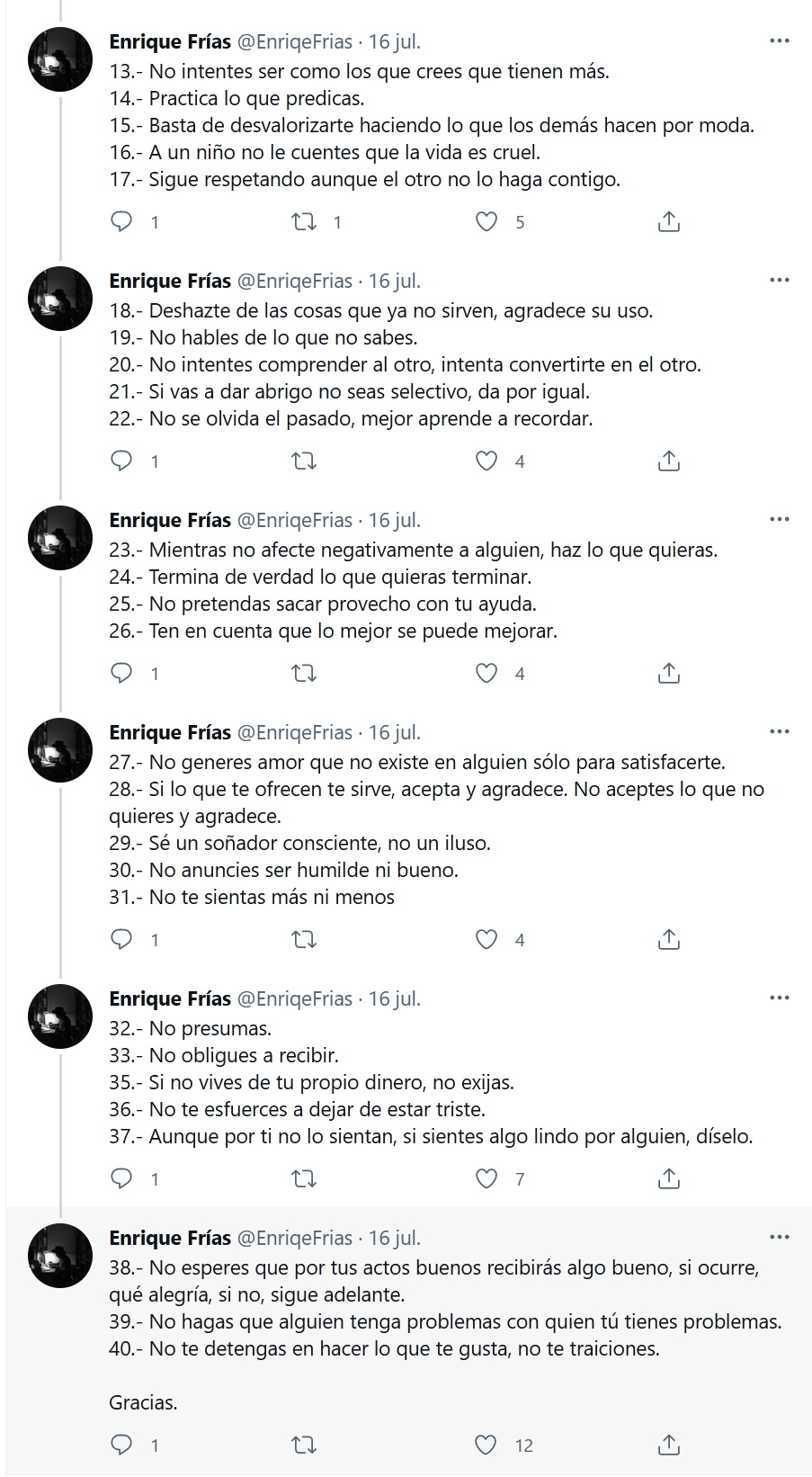Reply to the tweet starting with 13.-

[121, 221]
